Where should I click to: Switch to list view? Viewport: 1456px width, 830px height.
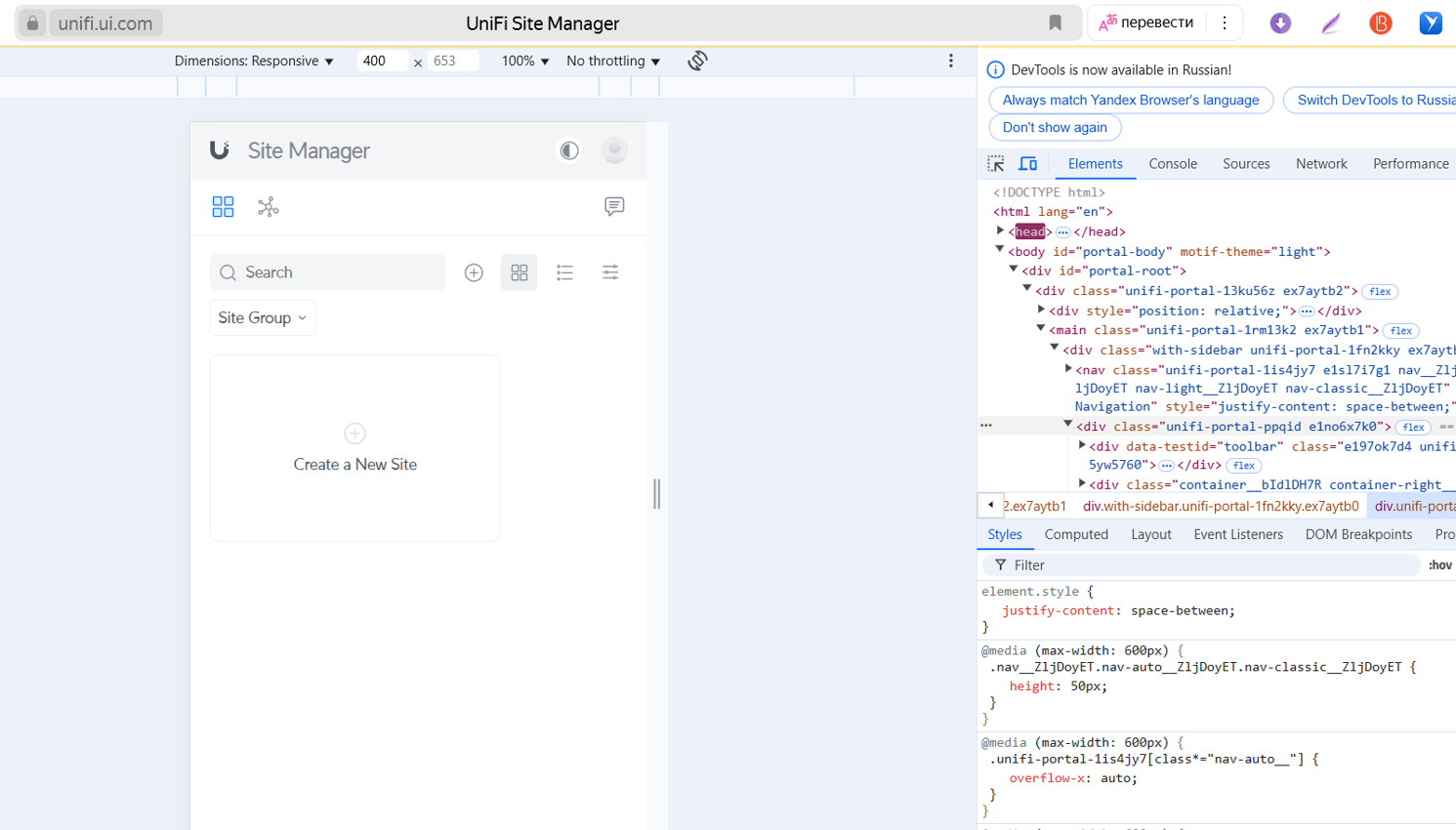coord(564,272)
